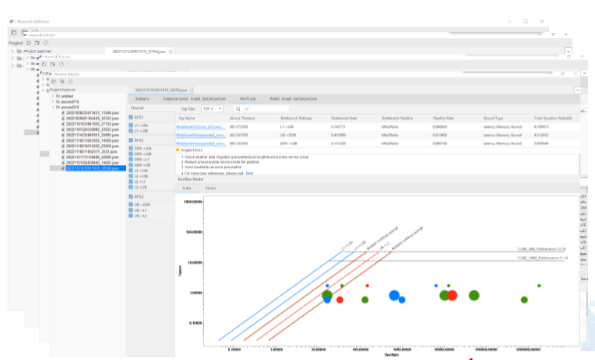This screenshot has width=595, height=360.
Task: Disable the UB->DDR channel checkbox
Action: coord(131,204)
